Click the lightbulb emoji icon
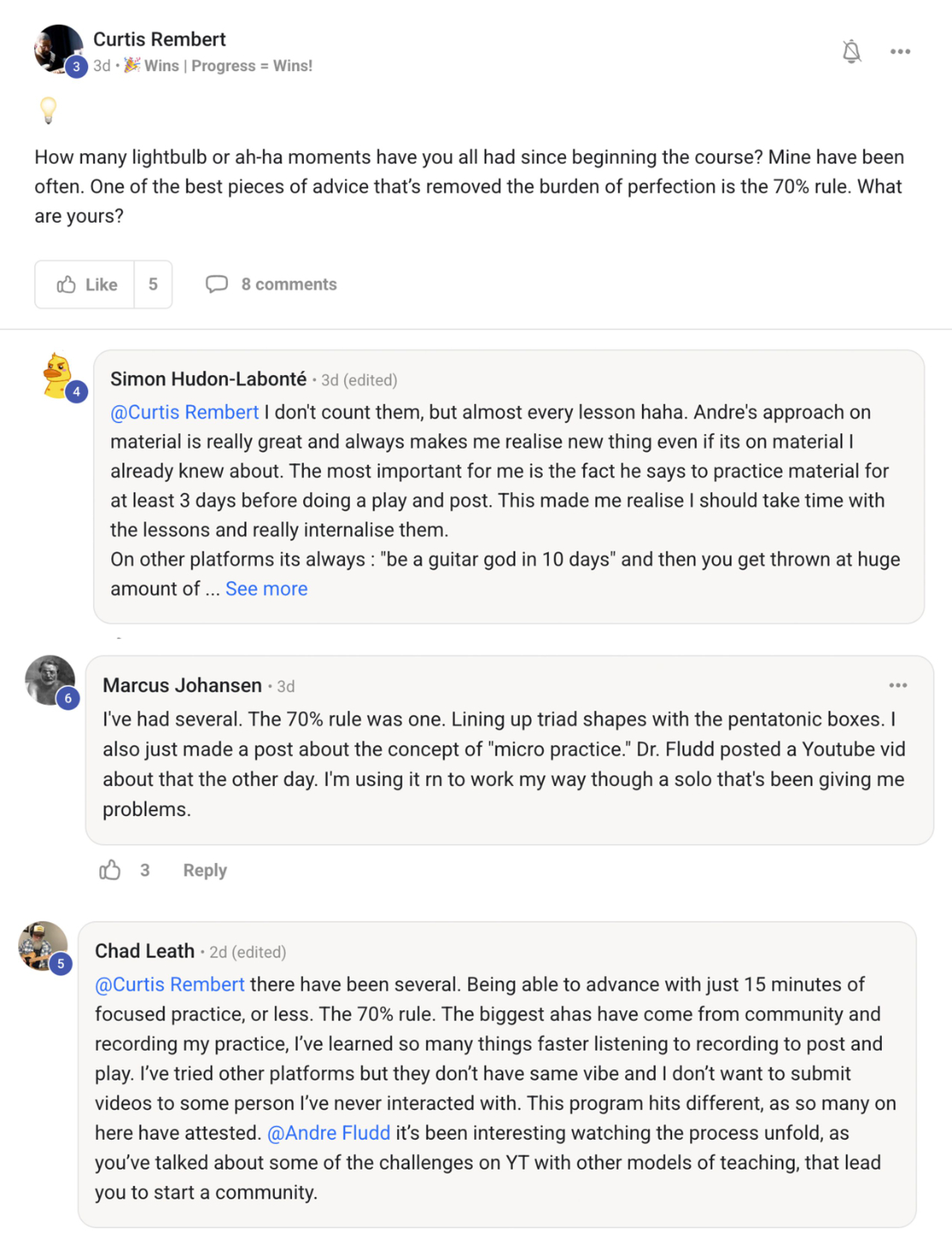Viewport: 952px width, 1233px height. pyautogui.click(x=49, y=110)
